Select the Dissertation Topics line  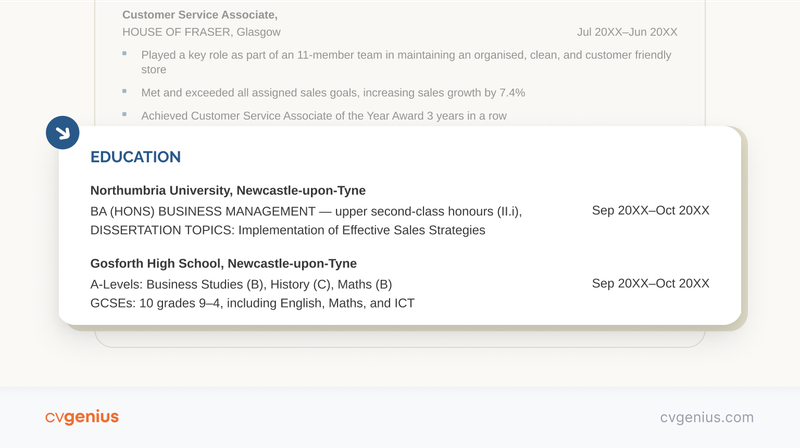287,230
